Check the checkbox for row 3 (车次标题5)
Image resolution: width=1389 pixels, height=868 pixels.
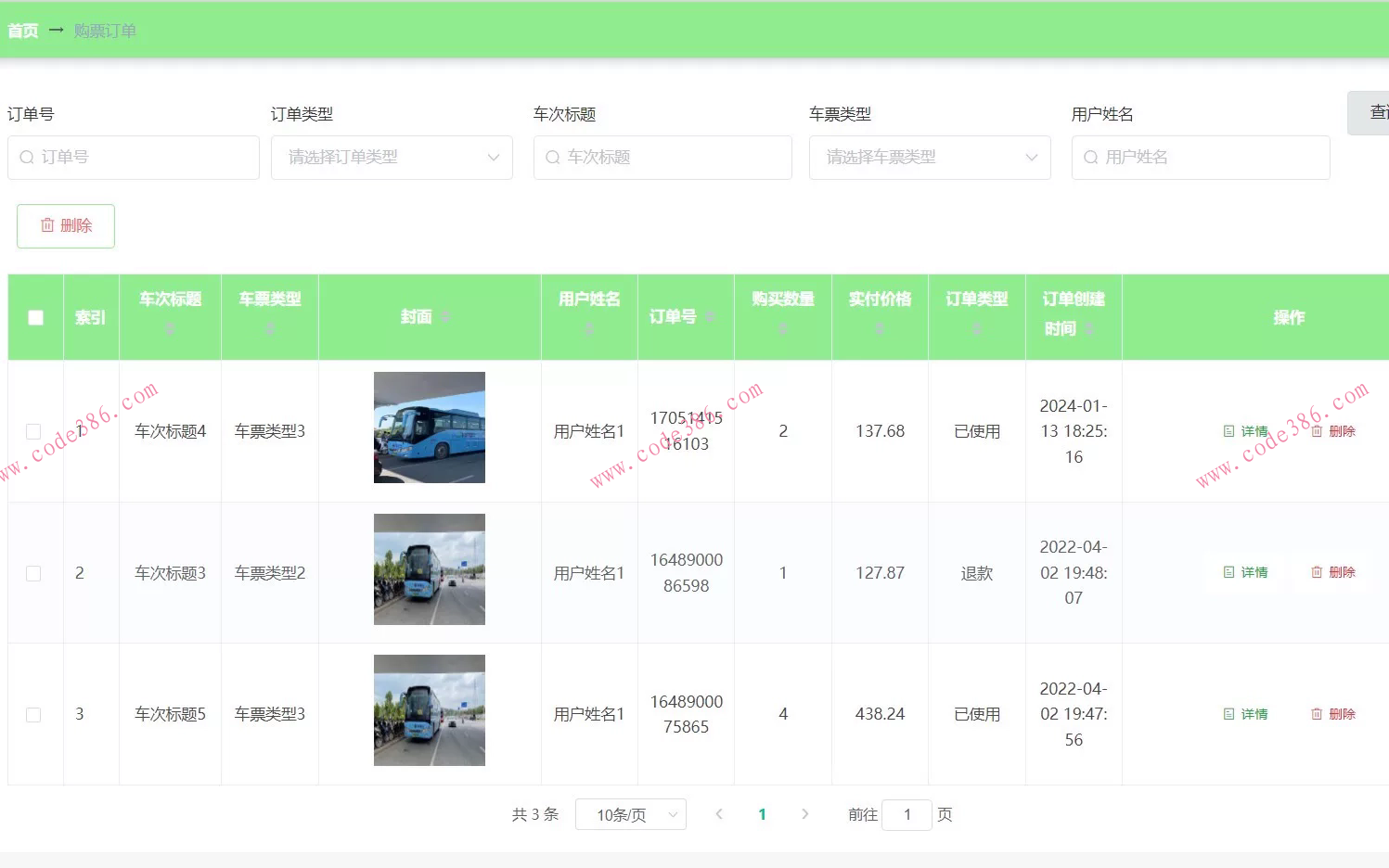(x=33, y=714)
